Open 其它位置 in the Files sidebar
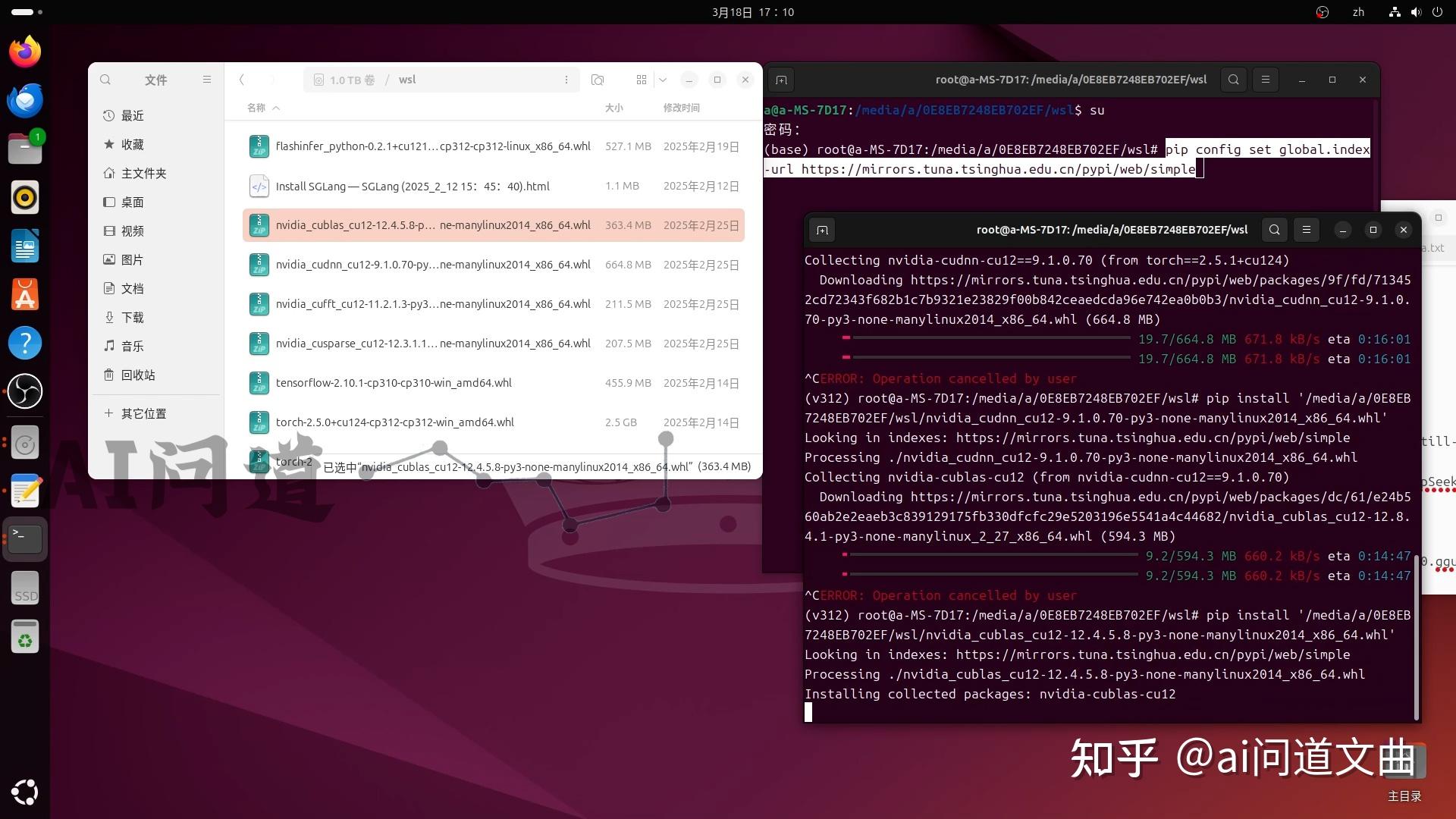1456x819 pixels. tap(143, 413)
